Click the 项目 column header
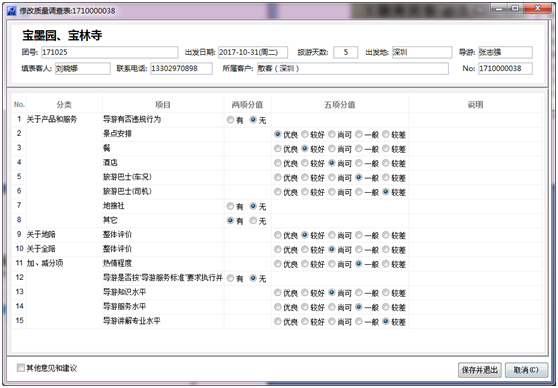This screenshot has width=558, height=388. [x=163, y=104]
